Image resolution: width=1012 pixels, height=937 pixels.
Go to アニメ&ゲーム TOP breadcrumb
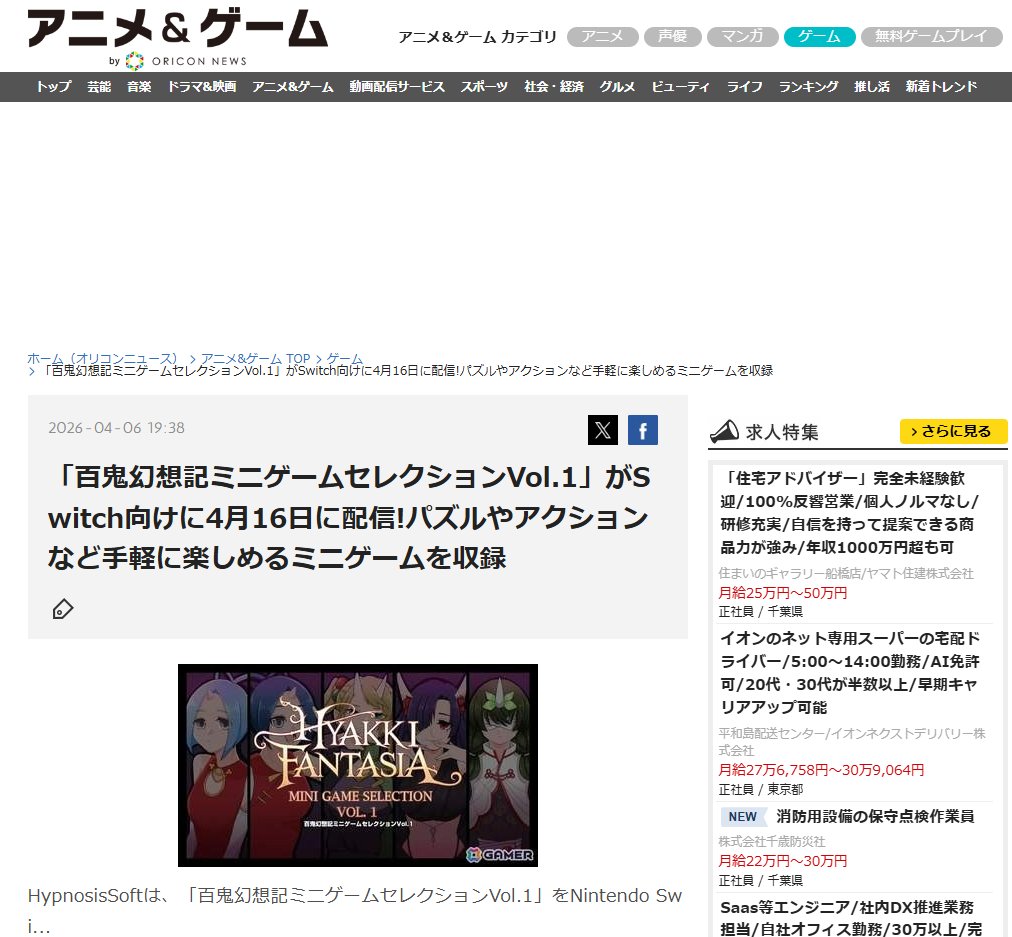point(255,358)
